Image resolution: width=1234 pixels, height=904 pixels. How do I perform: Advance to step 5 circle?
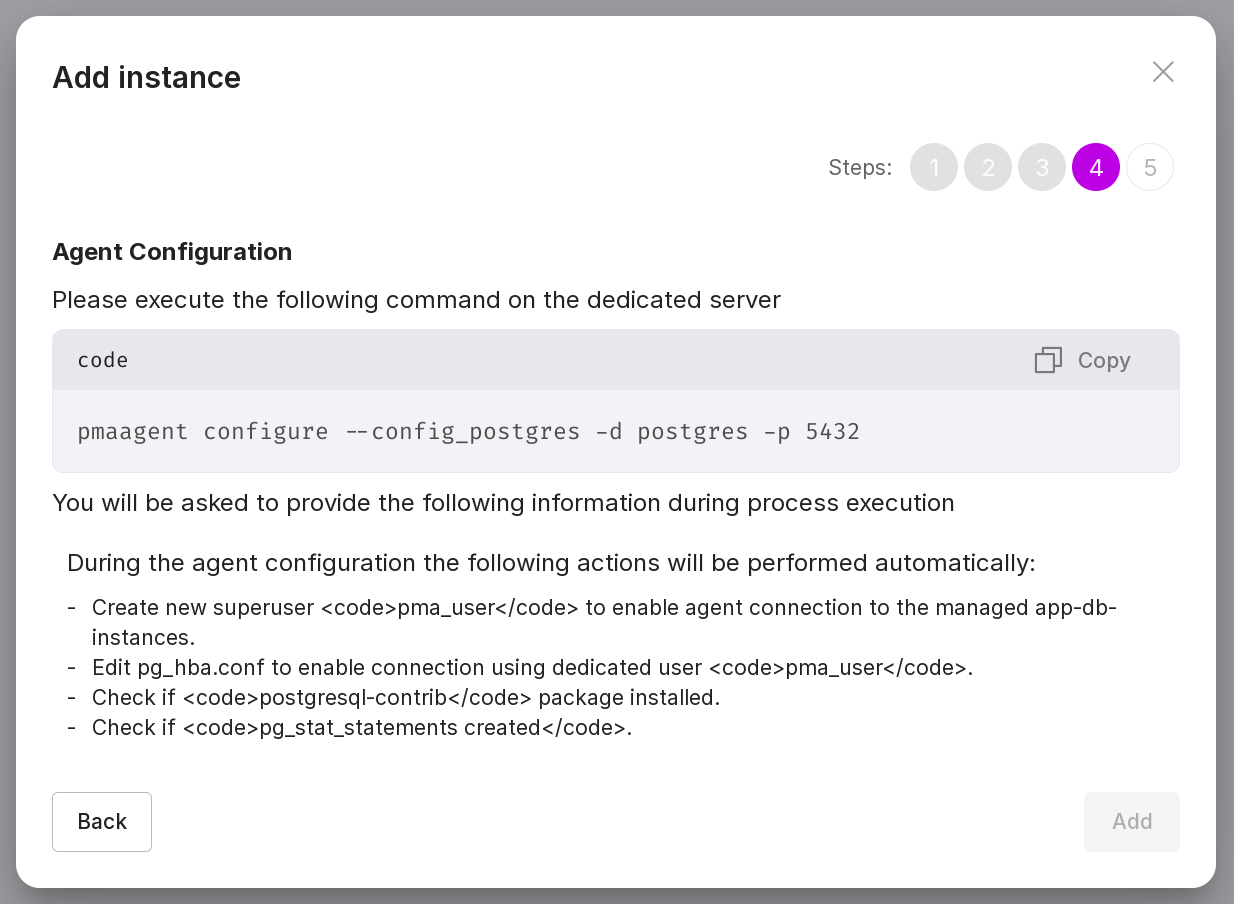1149,167
